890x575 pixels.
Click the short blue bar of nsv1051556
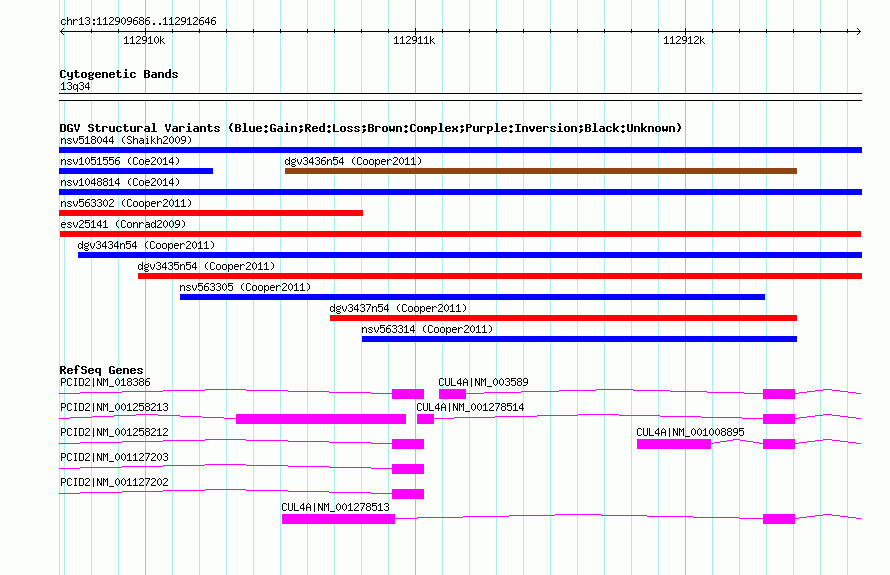click(x=136, y=171)
